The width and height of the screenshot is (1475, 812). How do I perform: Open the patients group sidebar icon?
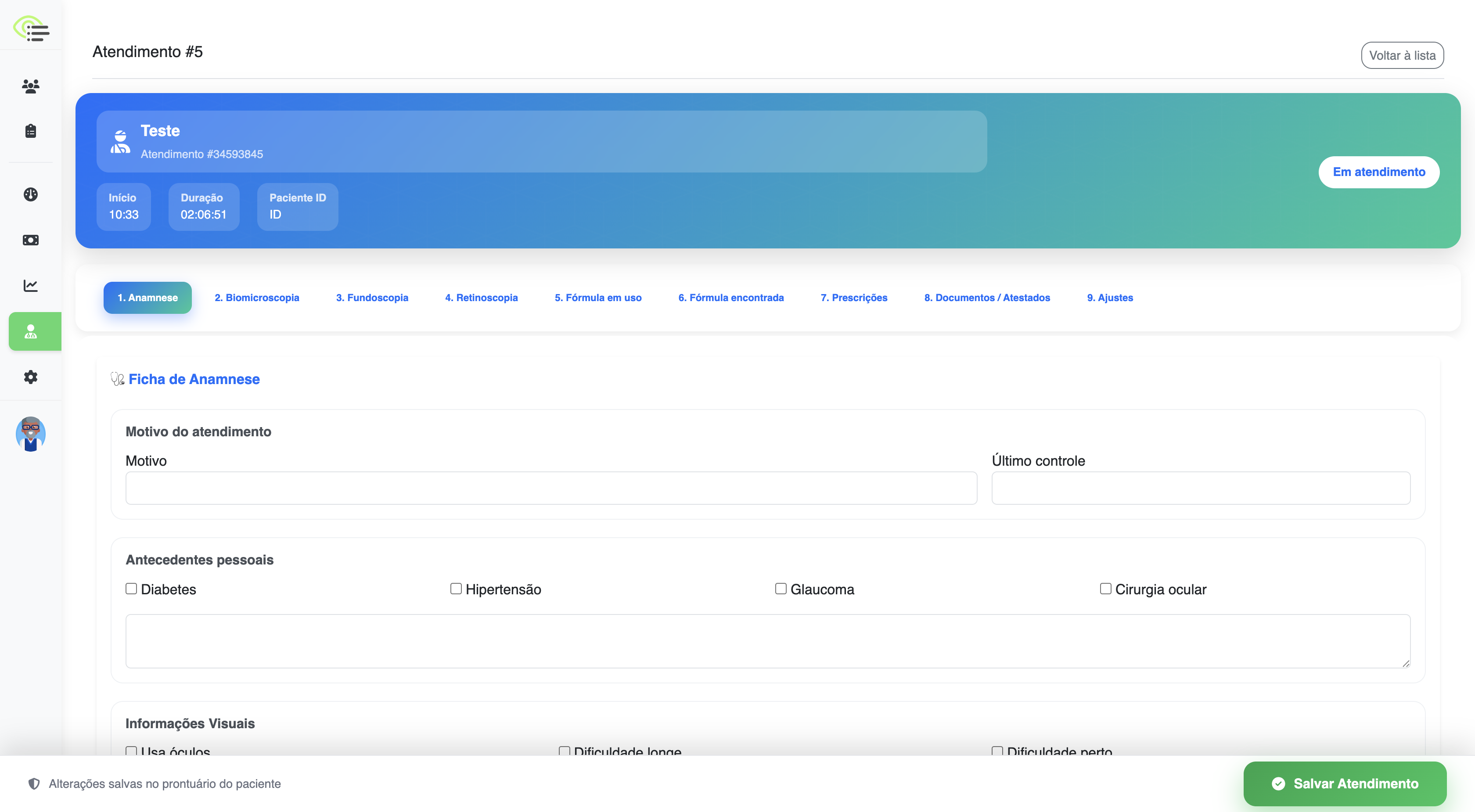(31, 86)
